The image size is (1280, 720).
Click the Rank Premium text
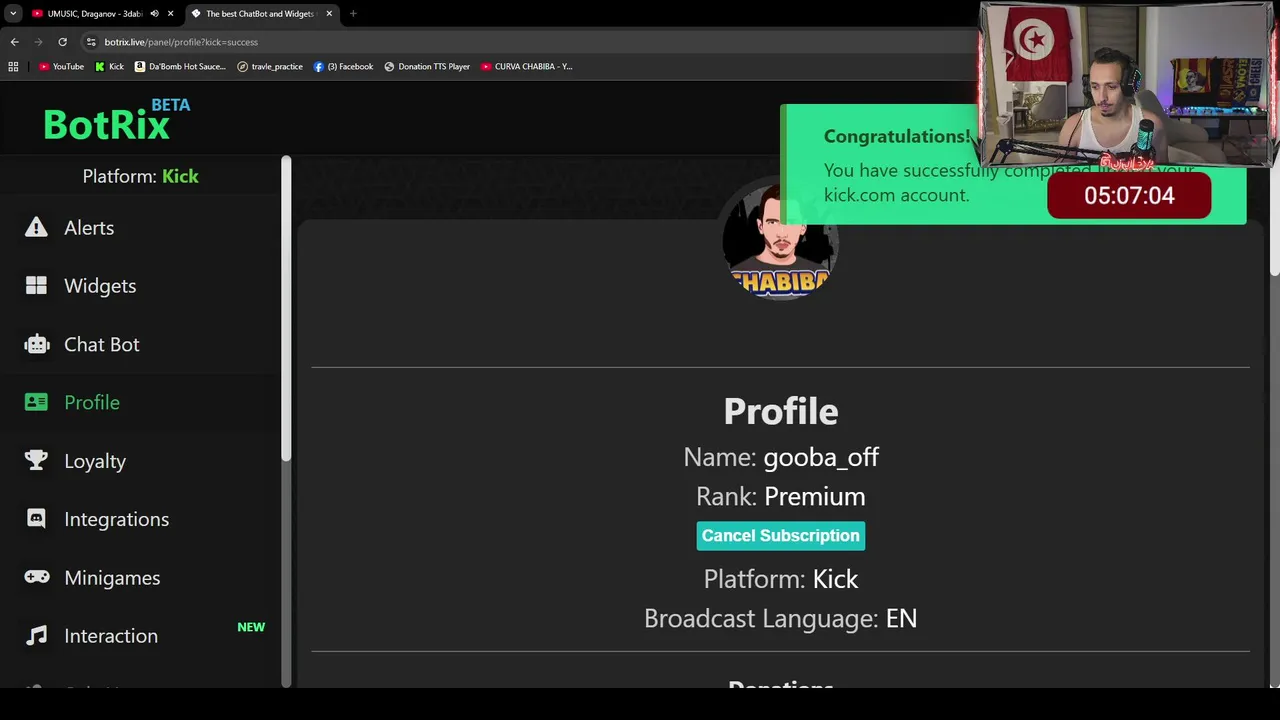click(780, 496)
